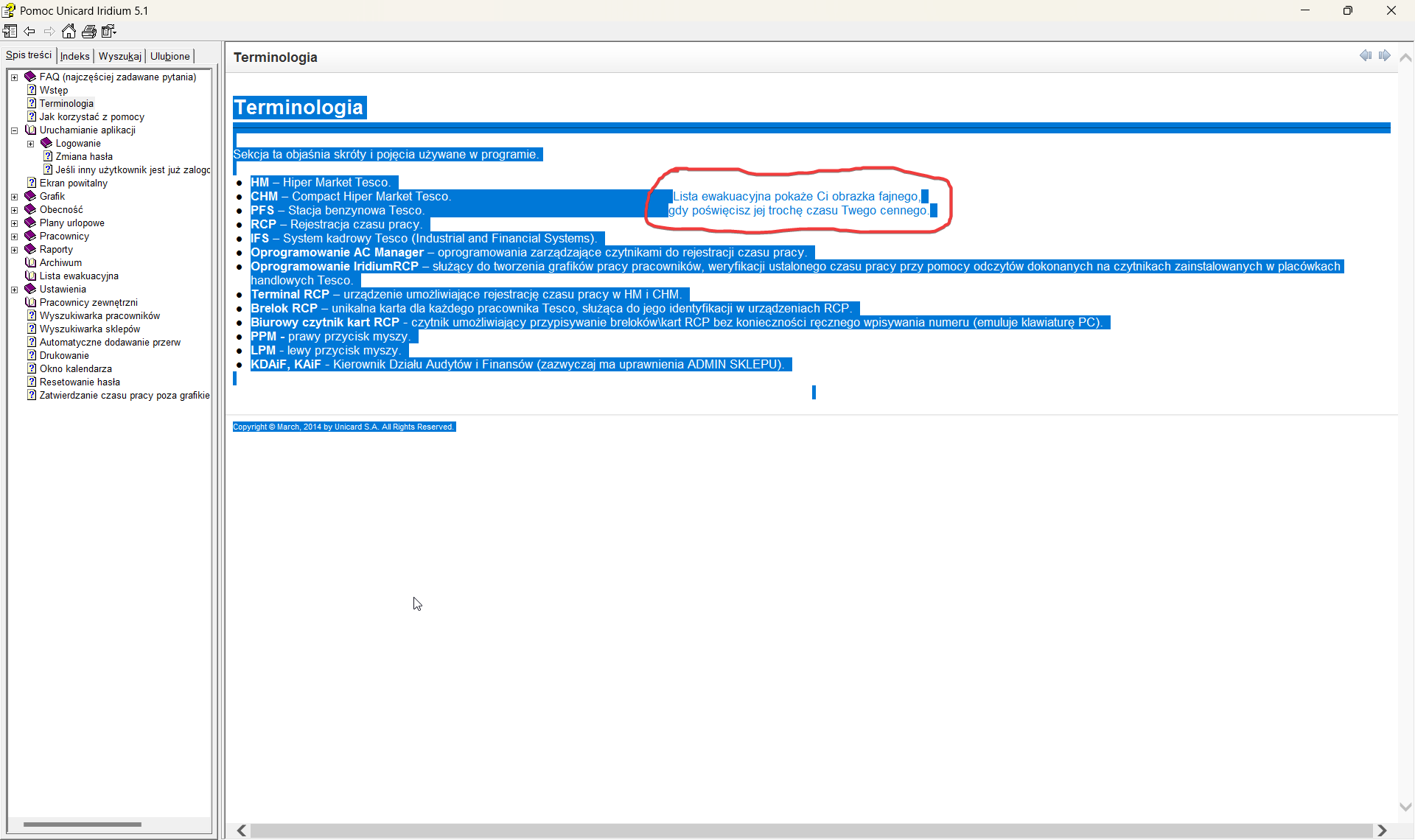The width and height of the screenshot is (1415, 840).
Task: Click the book icon beside Obecność
Action: 30,209
